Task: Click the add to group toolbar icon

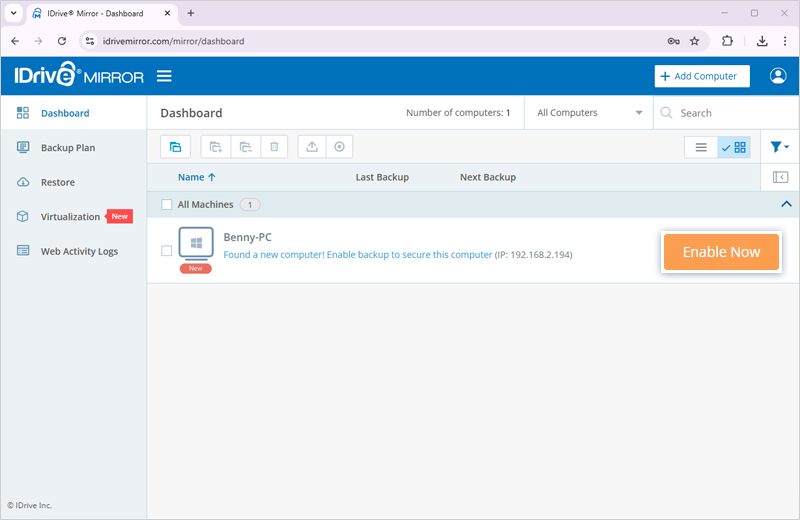Action: 216,147
